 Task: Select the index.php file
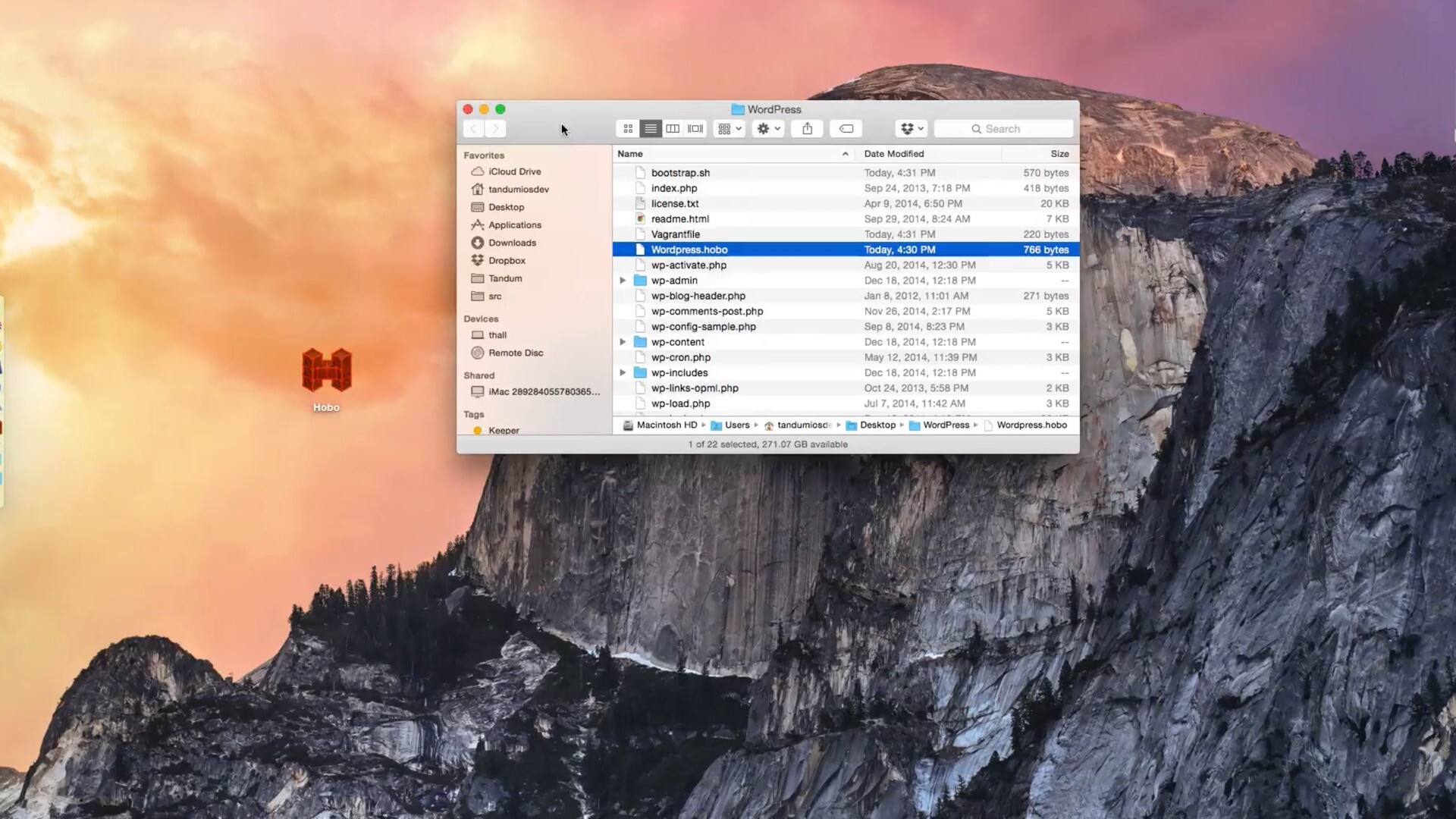[x=846, y=188]
